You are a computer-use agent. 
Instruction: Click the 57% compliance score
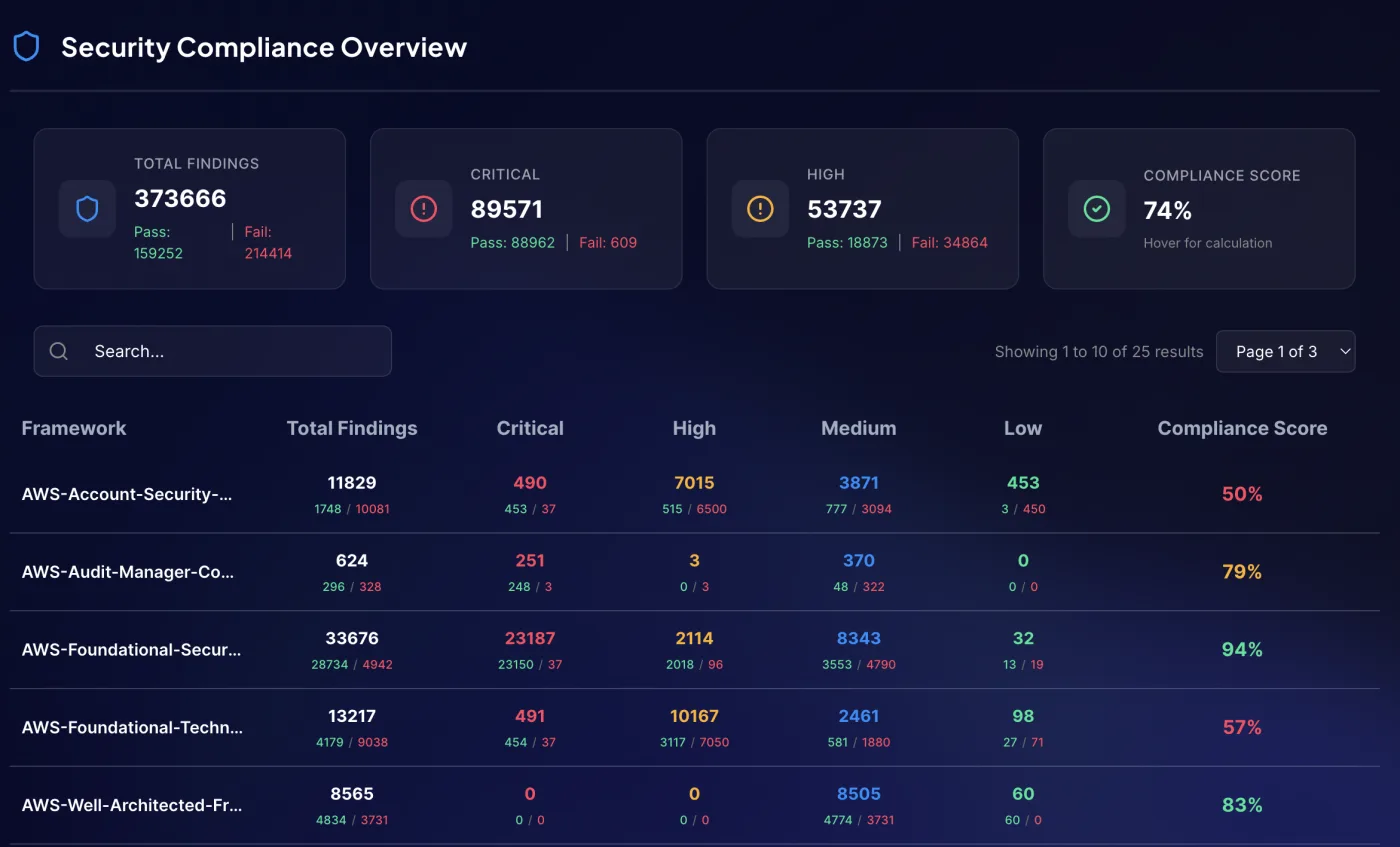pos(1242,728)
